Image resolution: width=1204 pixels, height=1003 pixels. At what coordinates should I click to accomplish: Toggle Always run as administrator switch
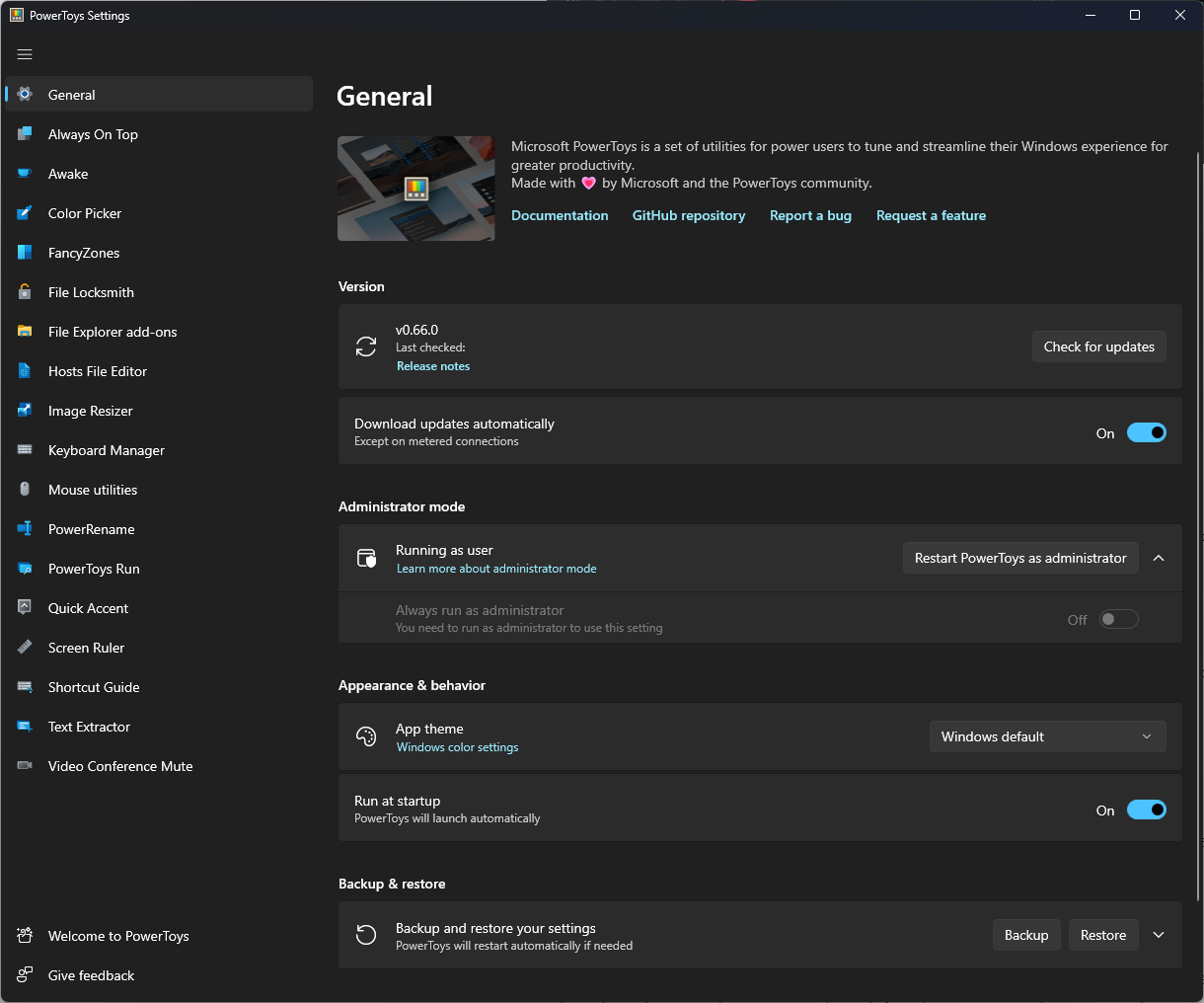click(x=1119, y=620)
